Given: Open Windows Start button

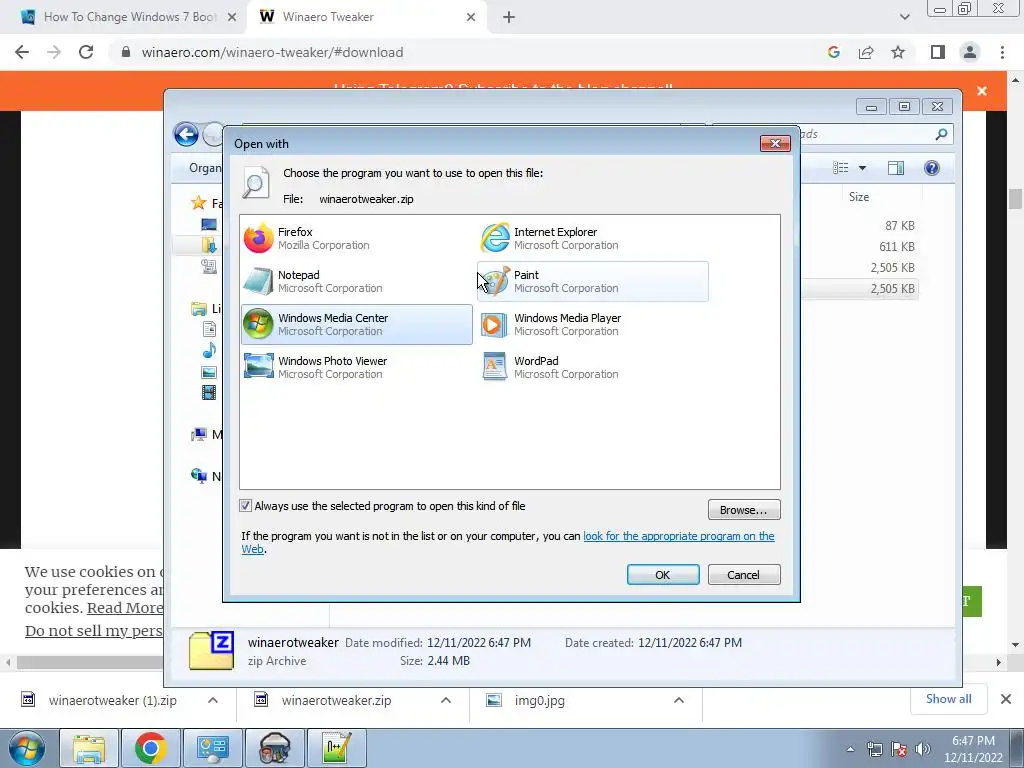Looking at the screenshot, I should (26, 748).
